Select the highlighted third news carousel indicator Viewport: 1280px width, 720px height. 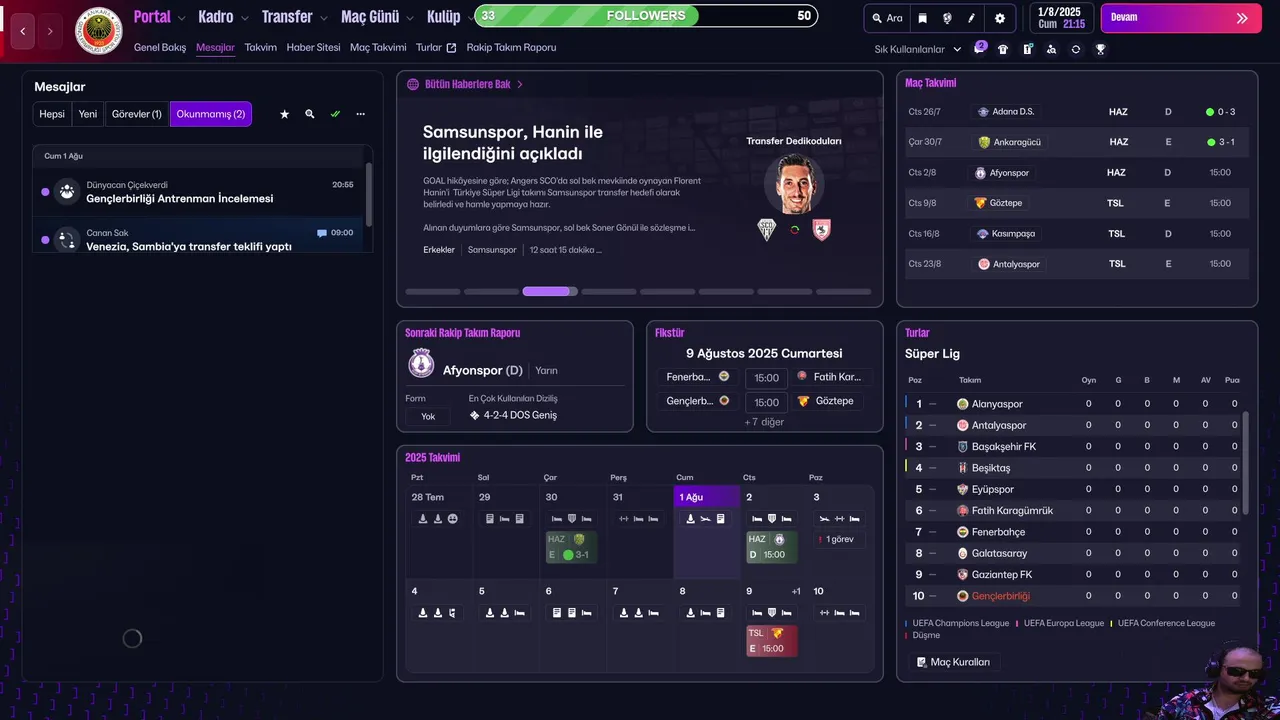(x=550, y=292)
